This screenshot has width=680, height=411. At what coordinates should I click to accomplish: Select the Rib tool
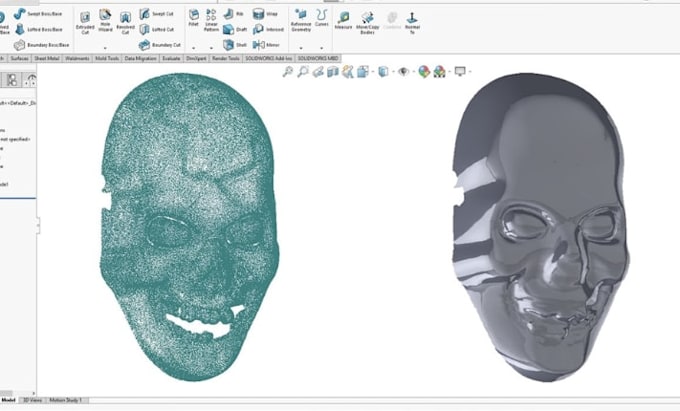click(x=233, y=14)
